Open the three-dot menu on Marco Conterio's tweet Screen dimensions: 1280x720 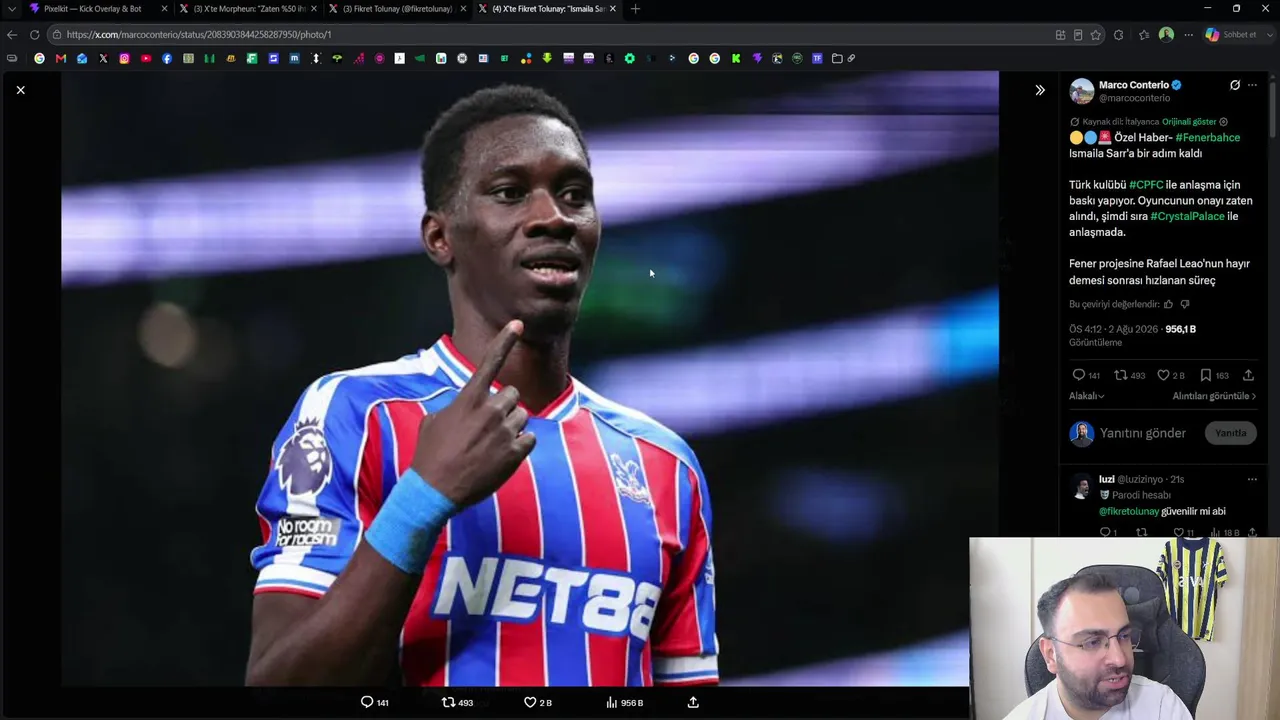[x=1252, y=85]
